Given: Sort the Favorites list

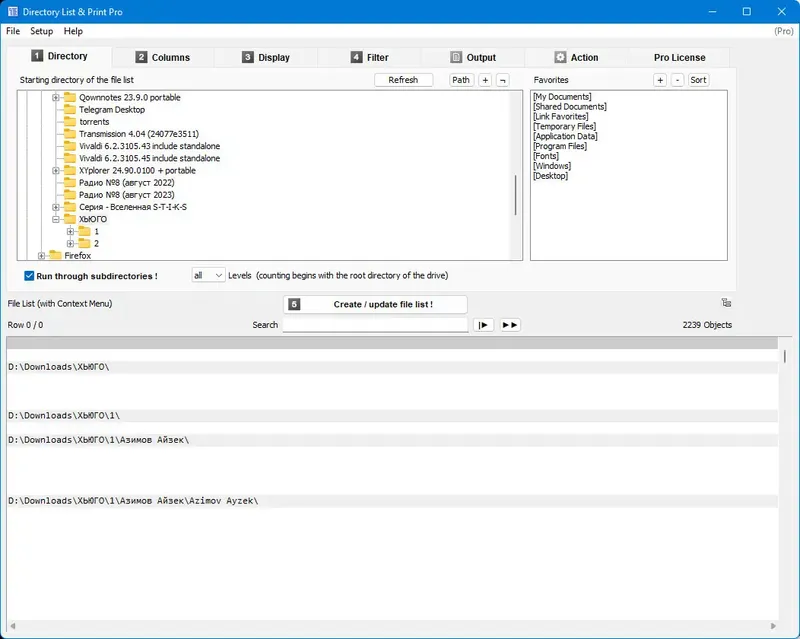Looking at the screenshot, I should tap(698, 79).
